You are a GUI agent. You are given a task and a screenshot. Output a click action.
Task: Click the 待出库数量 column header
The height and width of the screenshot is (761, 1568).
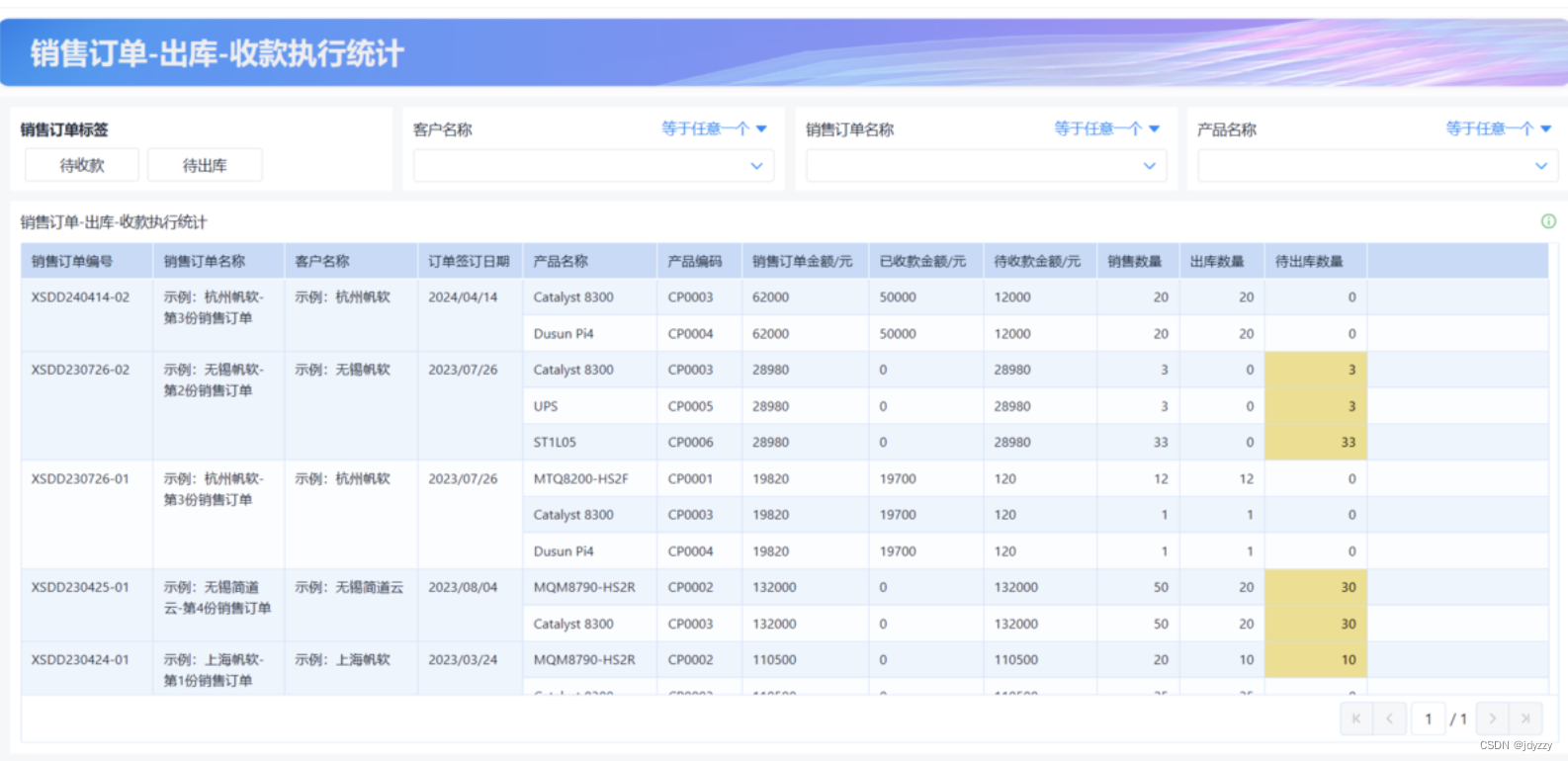click(1316, 261)
